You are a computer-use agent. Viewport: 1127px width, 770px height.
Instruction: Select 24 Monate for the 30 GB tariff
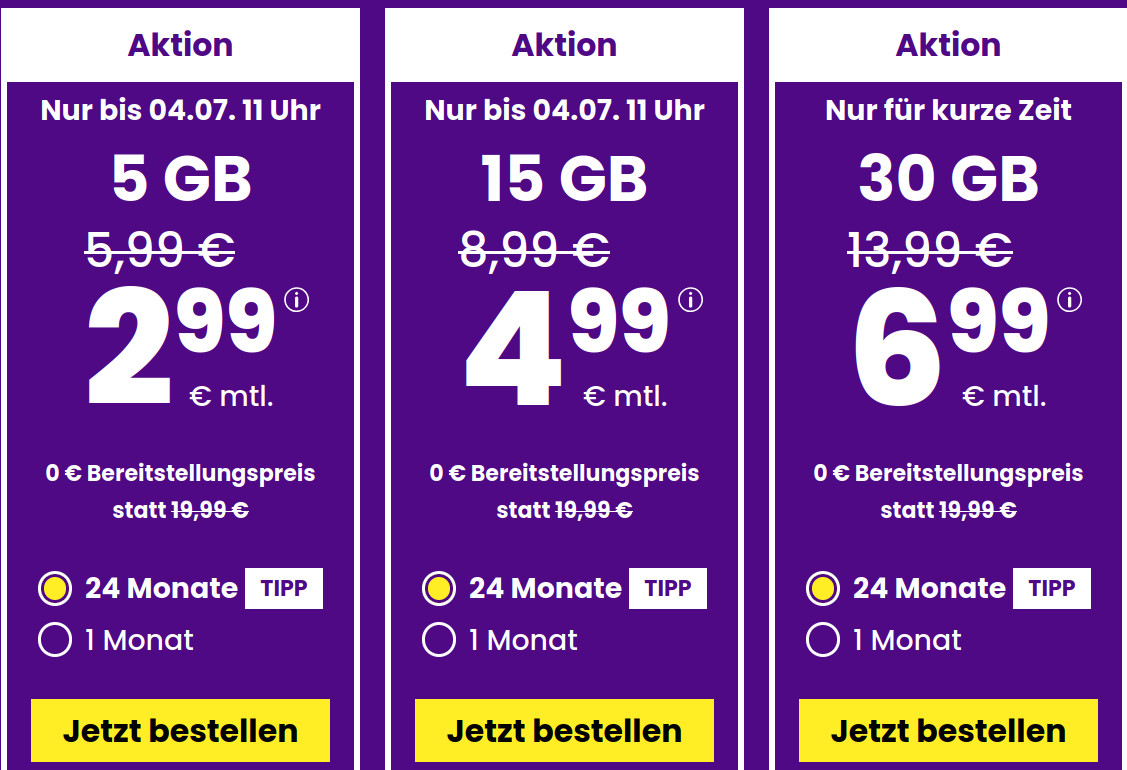pyautogui.click(x=822, y=589)
